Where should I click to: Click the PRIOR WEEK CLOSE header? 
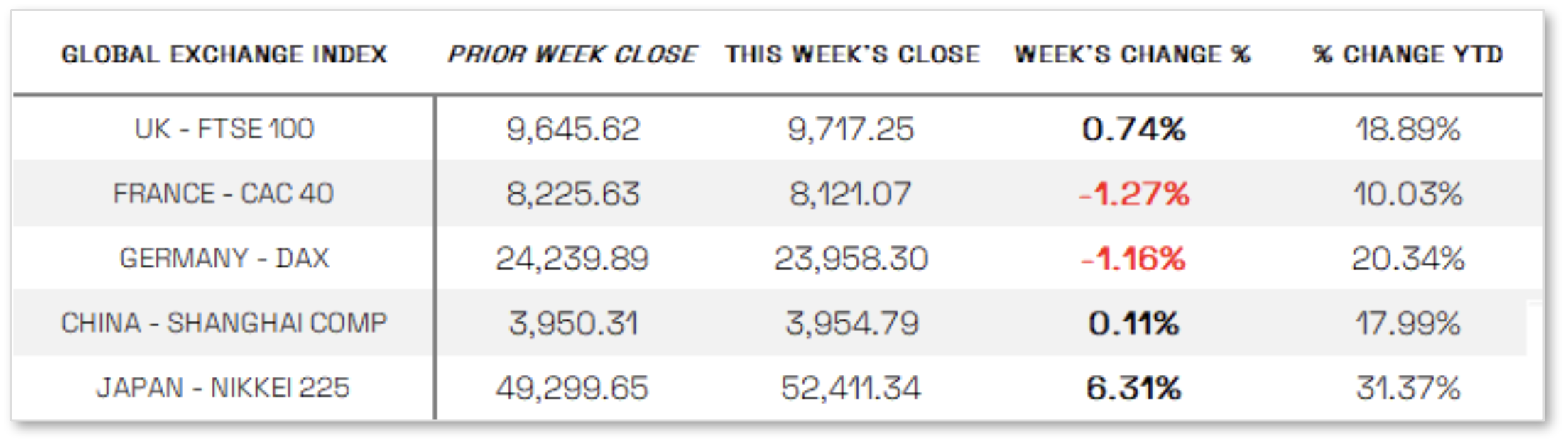(x=572, y=55)
